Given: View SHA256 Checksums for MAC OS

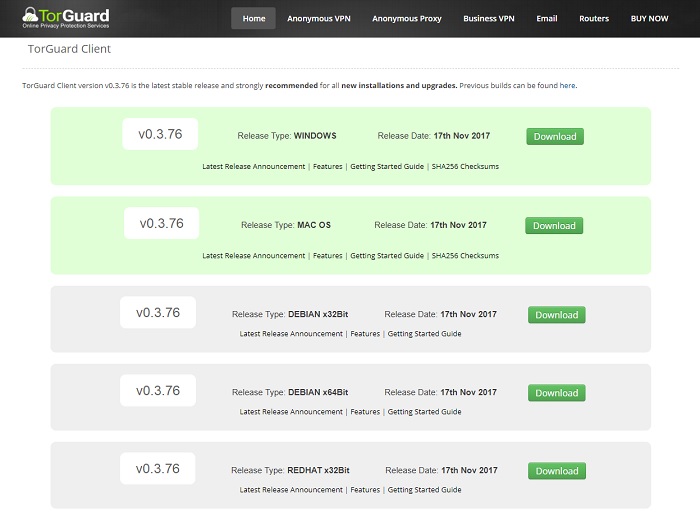Looking at the screenshot, I should pos(465,256).
